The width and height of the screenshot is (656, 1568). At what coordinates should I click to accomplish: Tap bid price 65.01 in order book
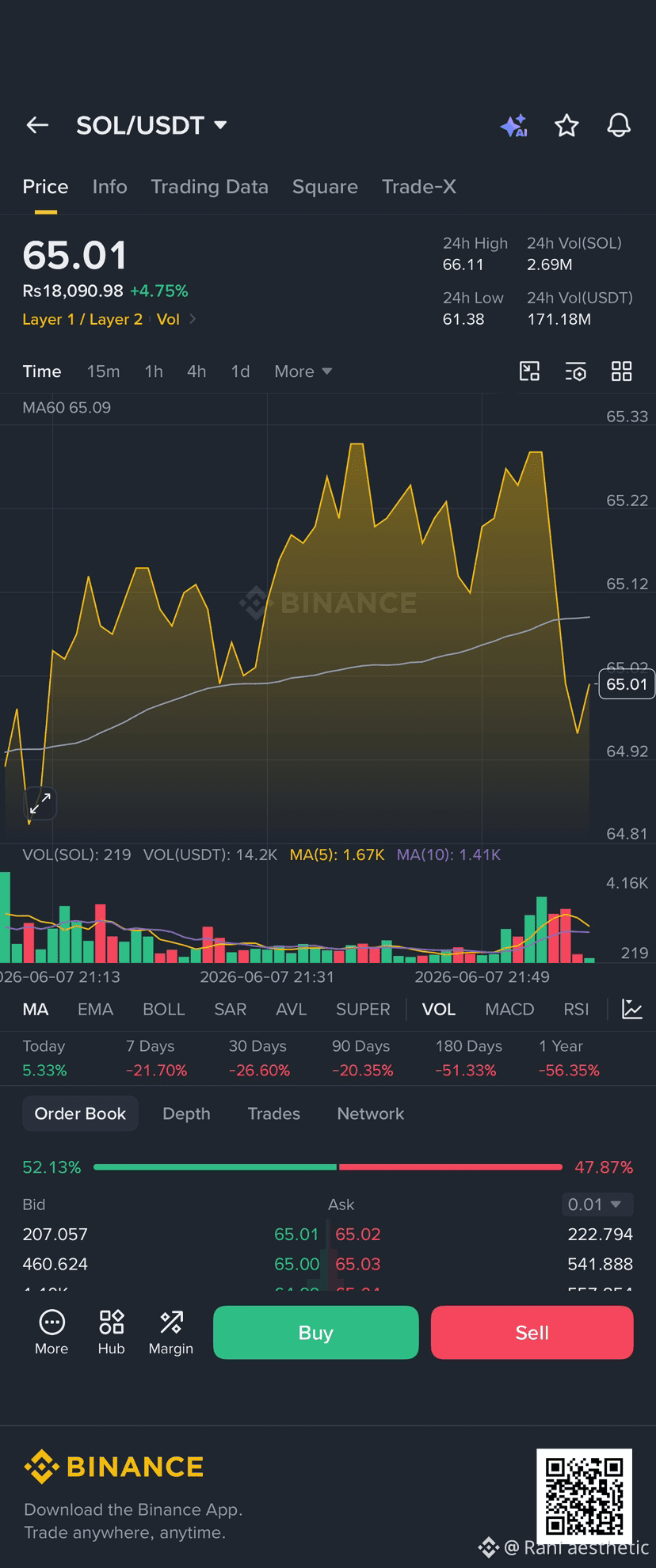[x=296, y=1235]
